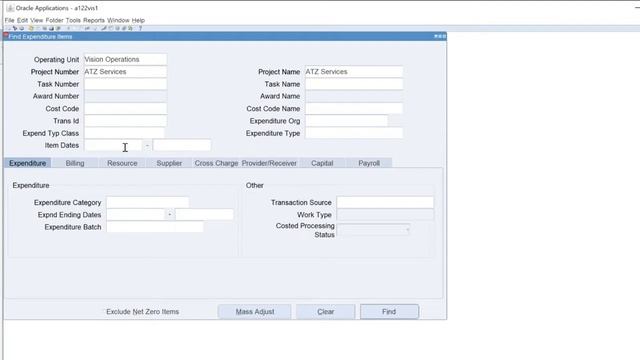Viewport: 640px width, 360px height.
Task: Select the Expenditure Type field
Action: click(354, 133)
